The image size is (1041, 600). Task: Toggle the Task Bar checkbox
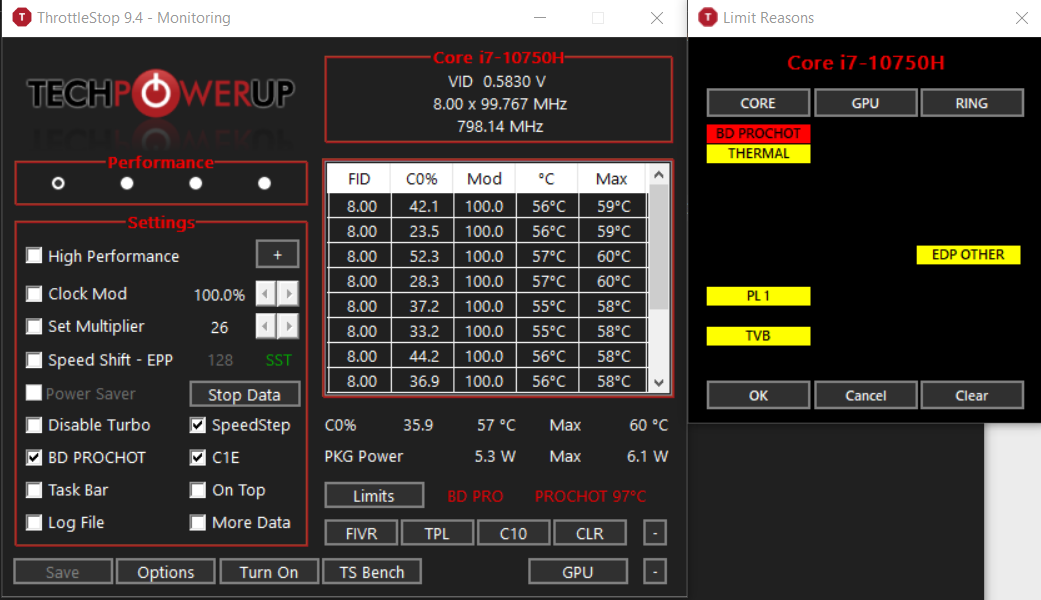tap(34, 490)
